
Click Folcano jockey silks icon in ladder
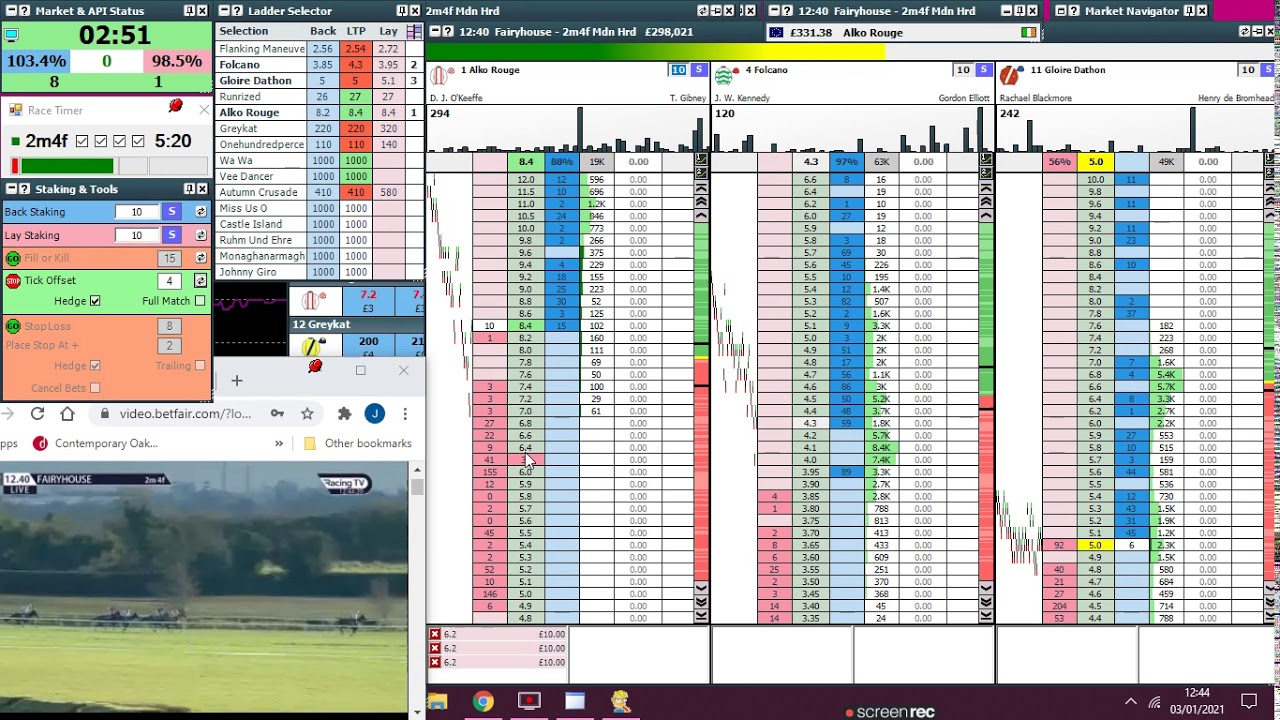[x=725, y=75]
